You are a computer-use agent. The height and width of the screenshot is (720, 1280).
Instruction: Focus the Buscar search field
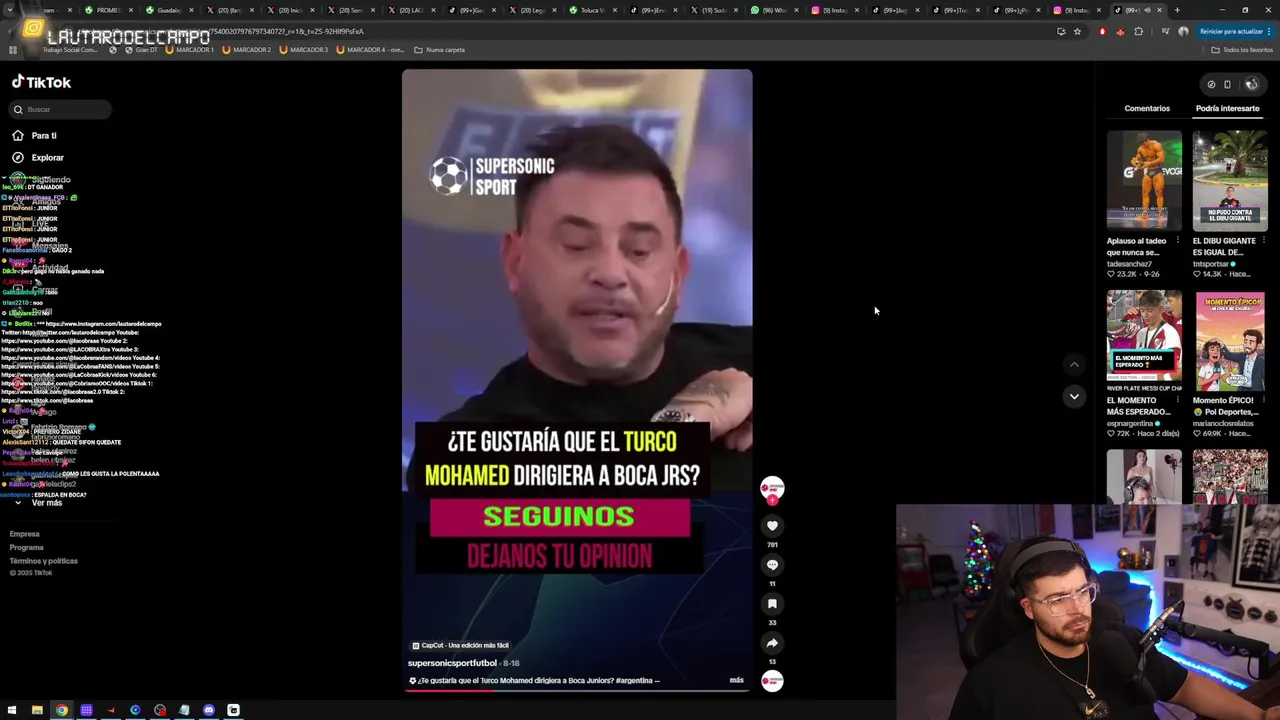pos(61,109)
